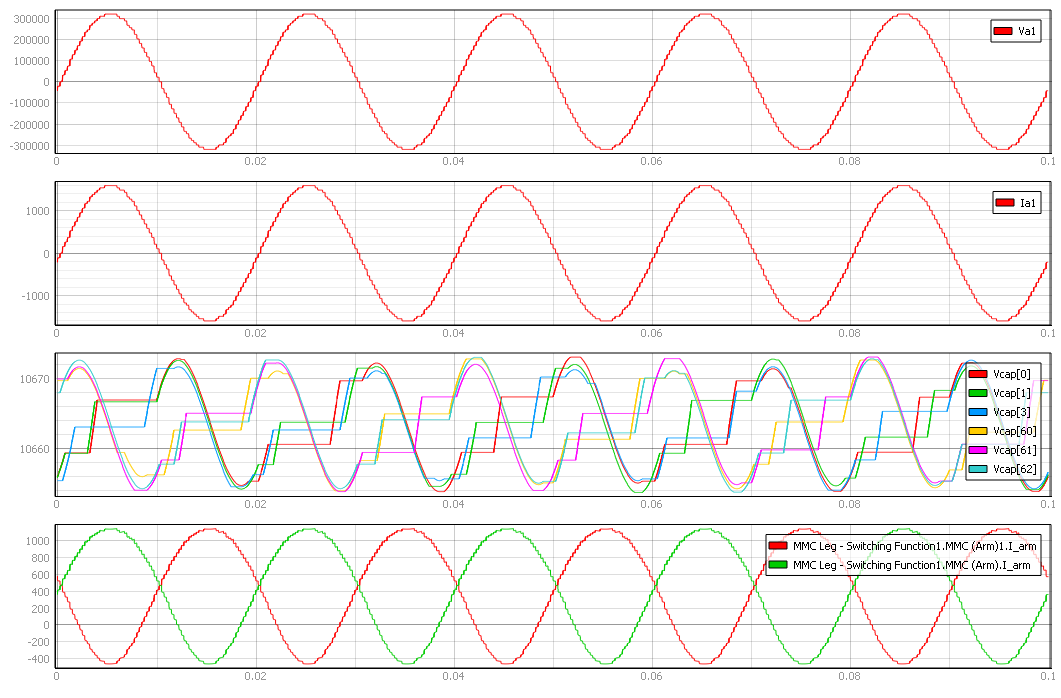This screenshot has width=1061, height=698.
Task: Click the 0.04 x-axis tick under Ia1 plot
Action: point(453,333)
